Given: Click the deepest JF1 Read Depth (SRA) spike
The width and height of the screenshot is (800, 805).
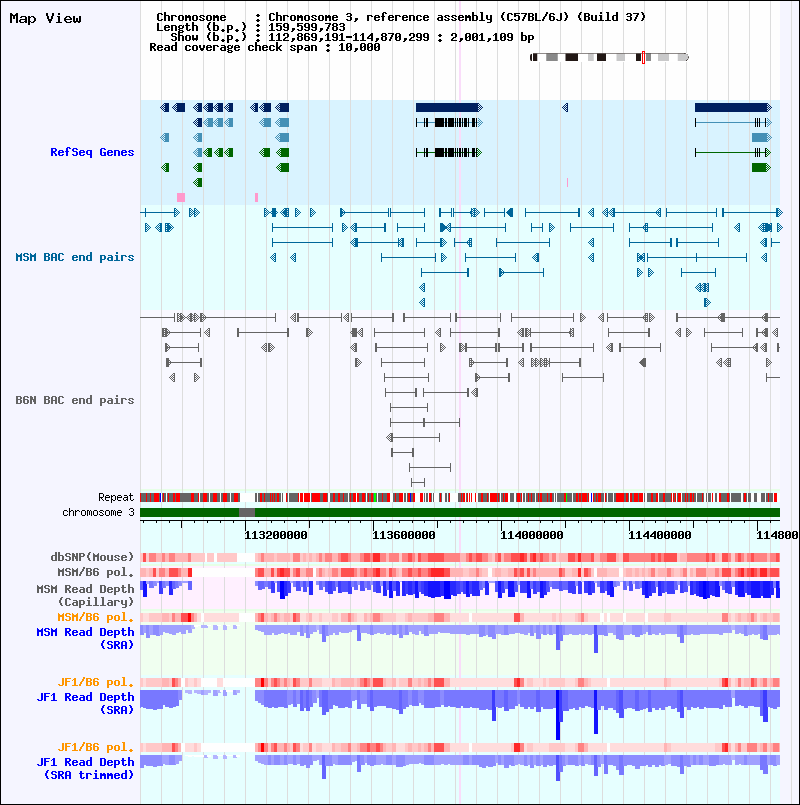Looking at the screenshot, I should tap(559, 715).
